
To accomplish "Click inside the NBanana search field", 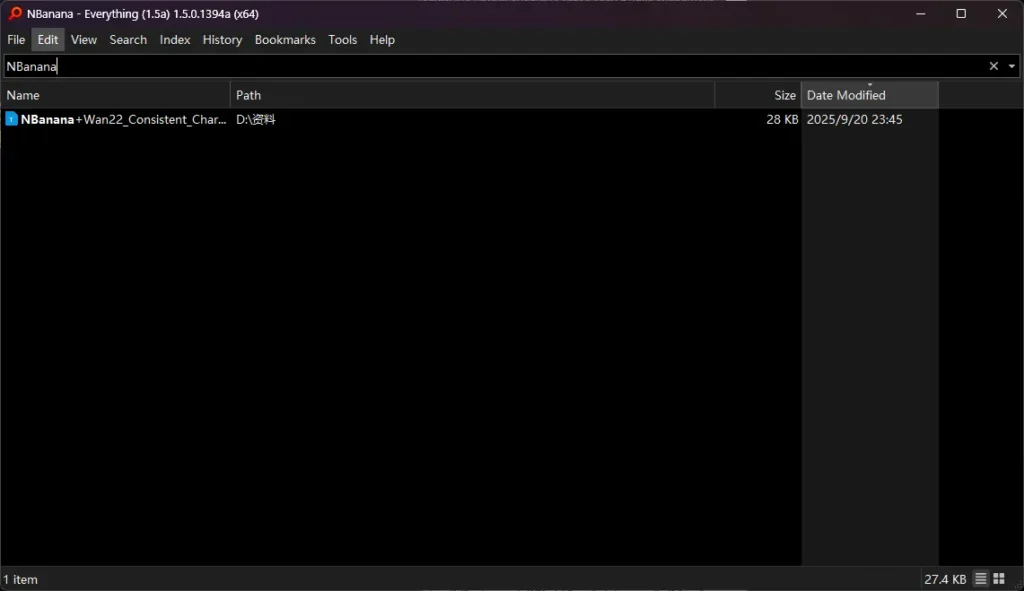I will (500, 66).
